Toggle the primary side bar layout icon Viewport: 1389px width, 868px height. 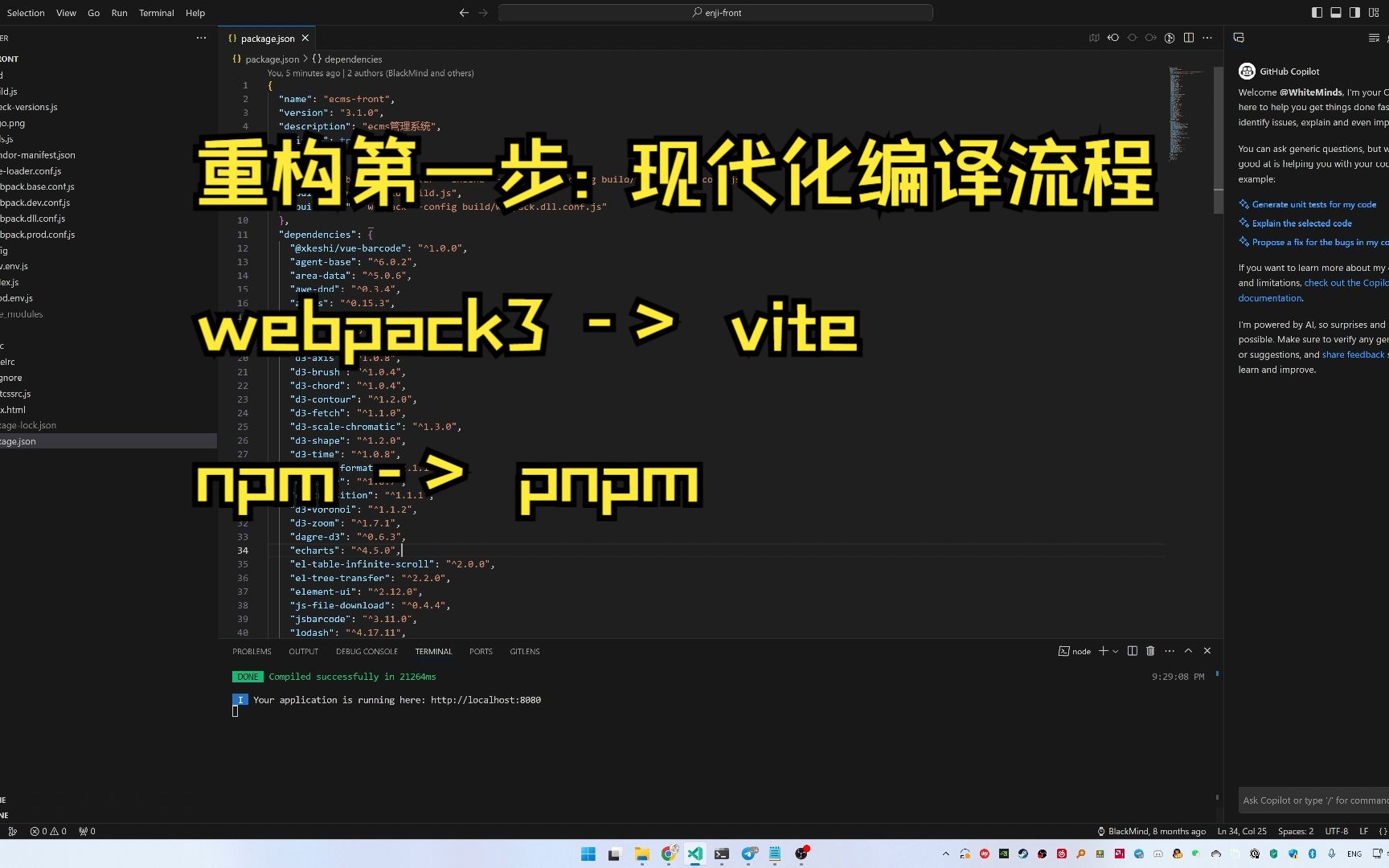1317,13
